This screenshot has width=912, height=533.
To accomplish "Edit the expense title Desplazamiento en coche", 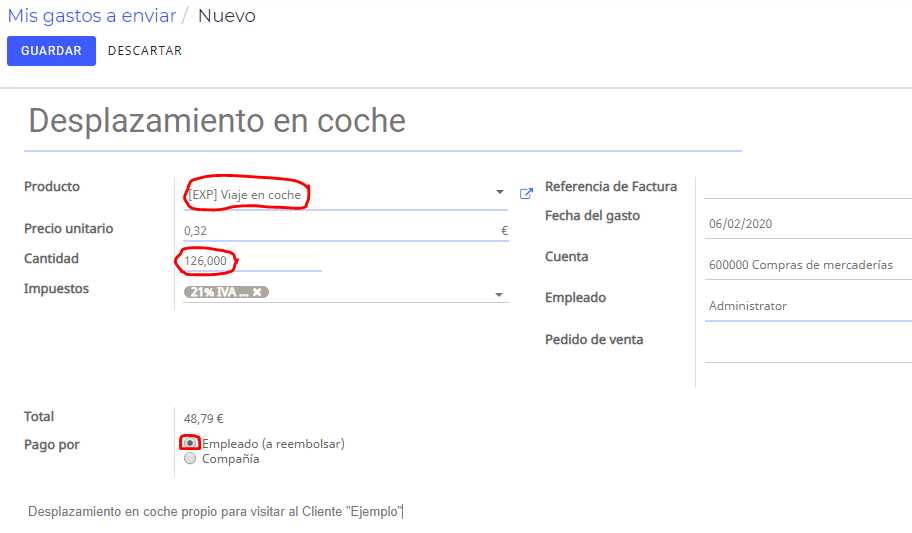I will [x=382, y=121].
